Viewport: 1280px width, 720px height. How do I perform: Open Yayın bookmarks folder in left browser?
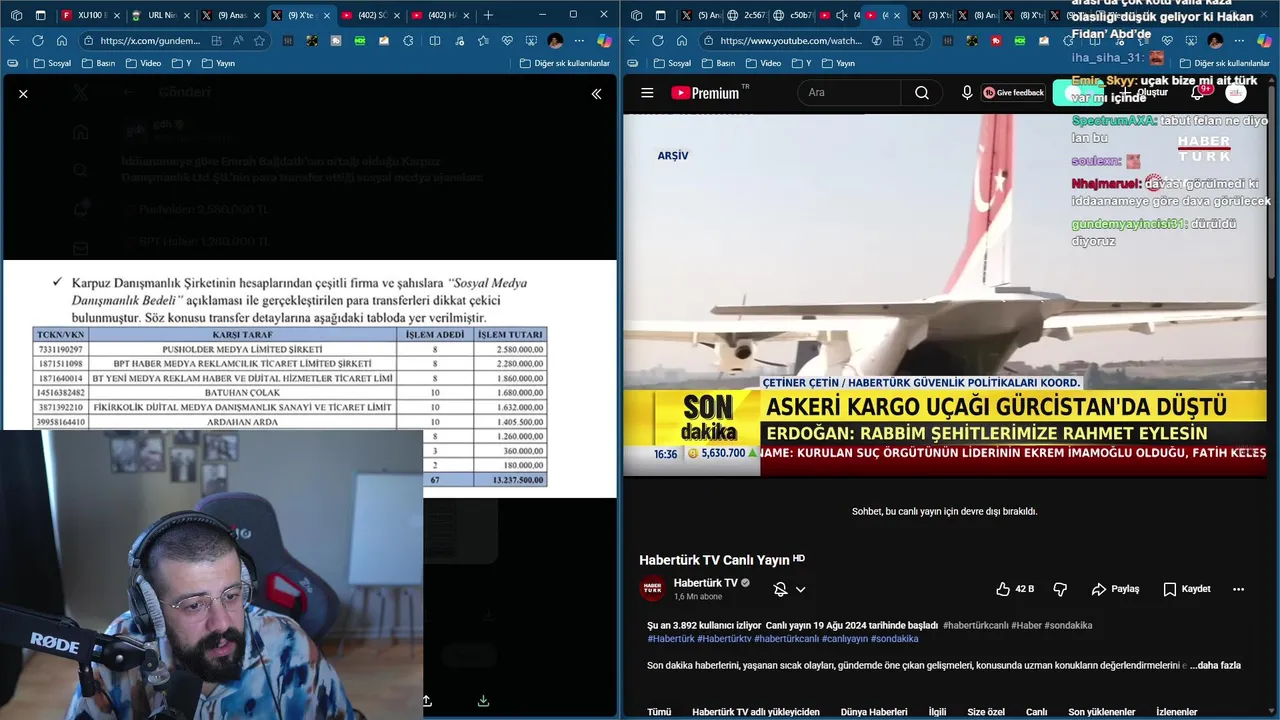coord(218,63)
